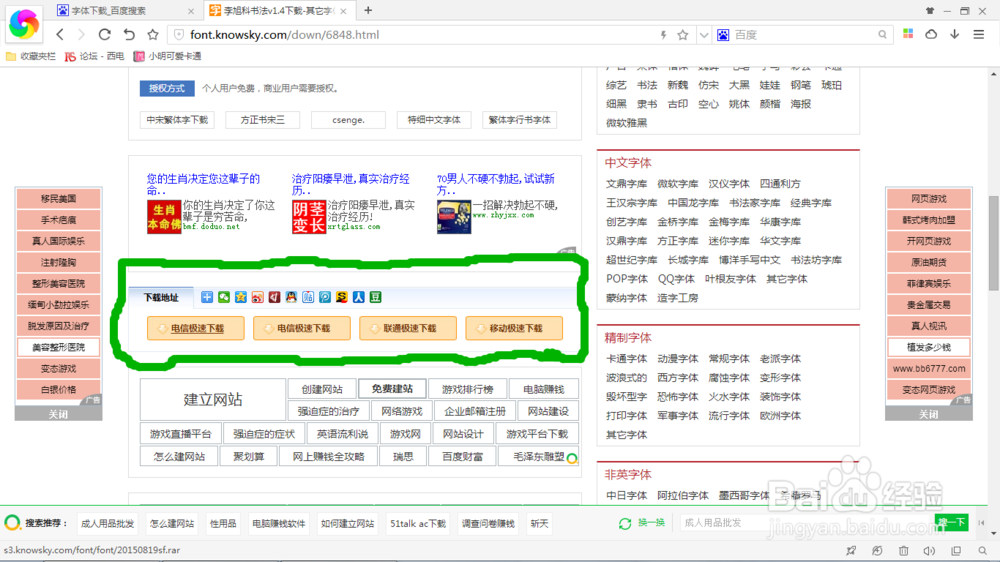The image size is (1000, 562).
Task: Share to Douban with the green 豆 icon
Action: tap(376, 297)
